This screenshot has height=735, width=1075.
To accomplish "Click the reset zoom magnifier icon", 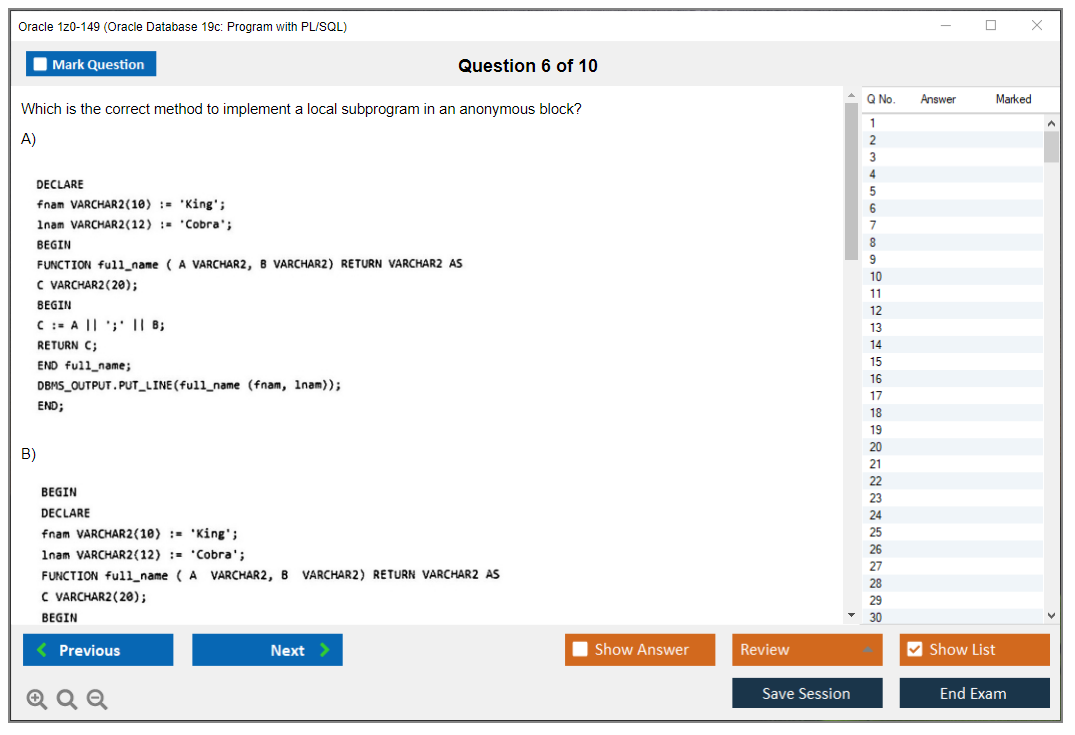I will (67, 700).
